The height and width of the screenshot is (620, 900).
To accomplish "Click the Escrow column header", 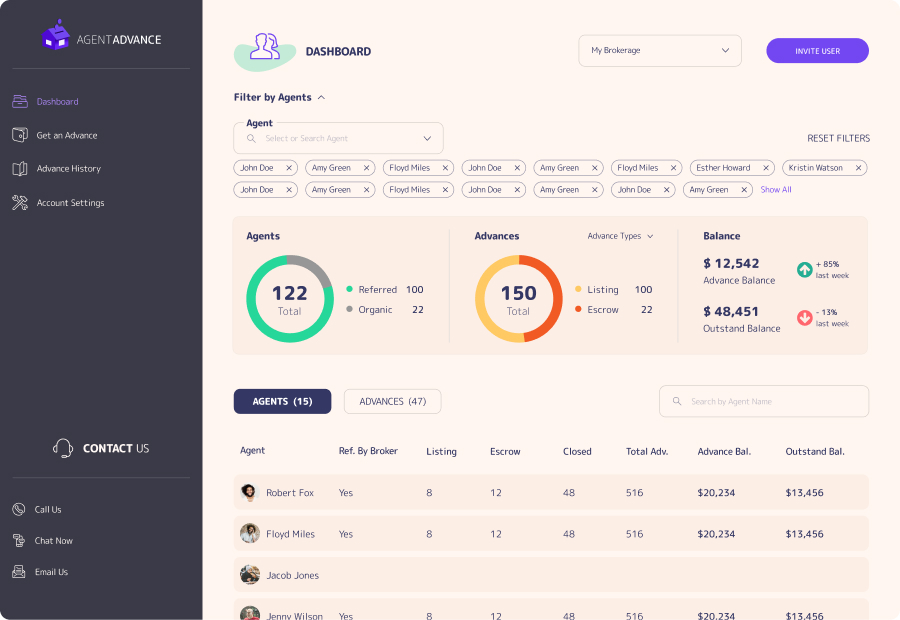I will click(x=505, y=452).
